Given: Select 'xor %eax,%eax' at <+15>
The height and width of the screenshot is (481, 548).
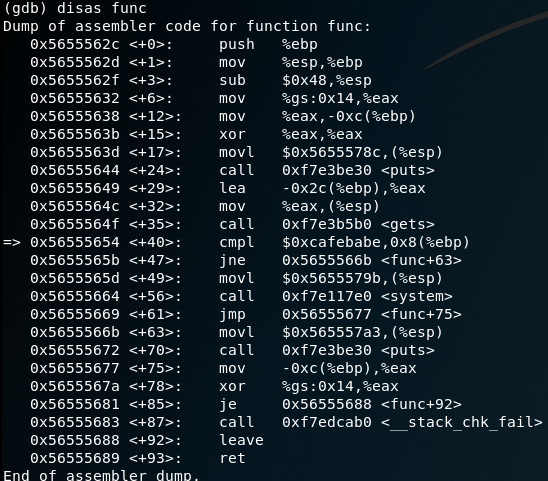Looking at the screenshot, I should (x=291, y=135).
